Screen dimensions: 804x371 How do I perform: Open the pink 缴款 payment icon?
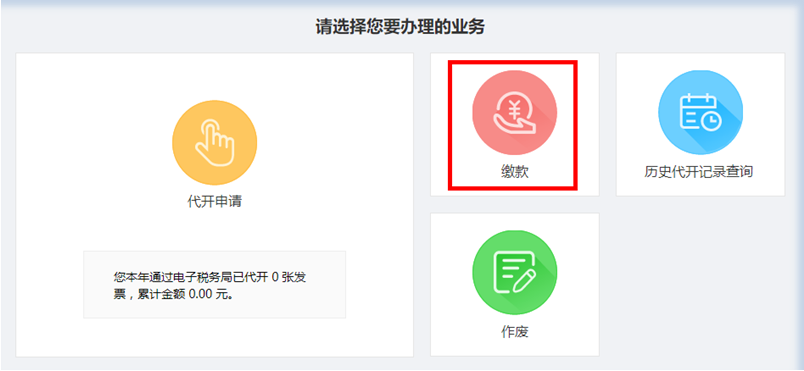click(x=514, y=112)
